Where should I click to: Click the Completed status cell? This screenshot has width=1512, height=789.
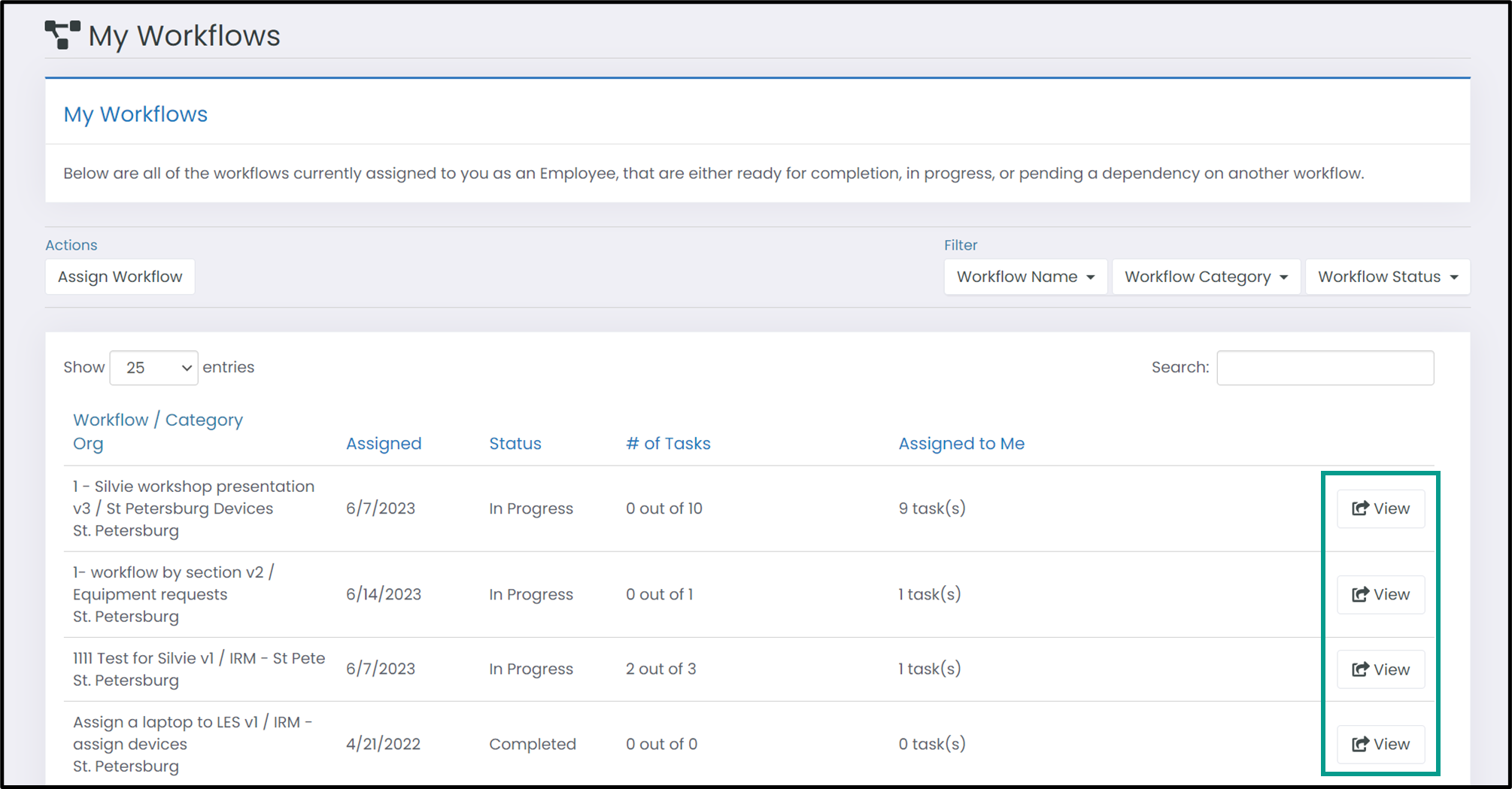(x=533, y=744)
